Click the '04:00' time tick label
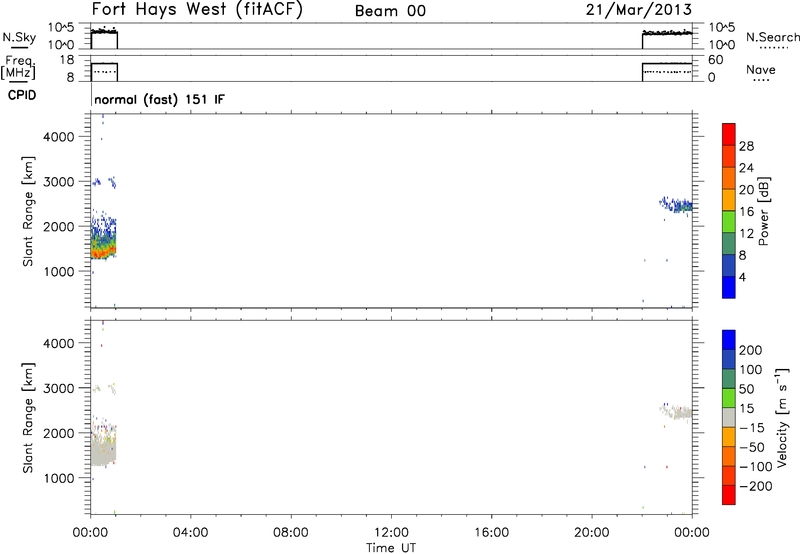Image resolution: width=800 pixels, height=554 pixels. click(x=190, y=532)
